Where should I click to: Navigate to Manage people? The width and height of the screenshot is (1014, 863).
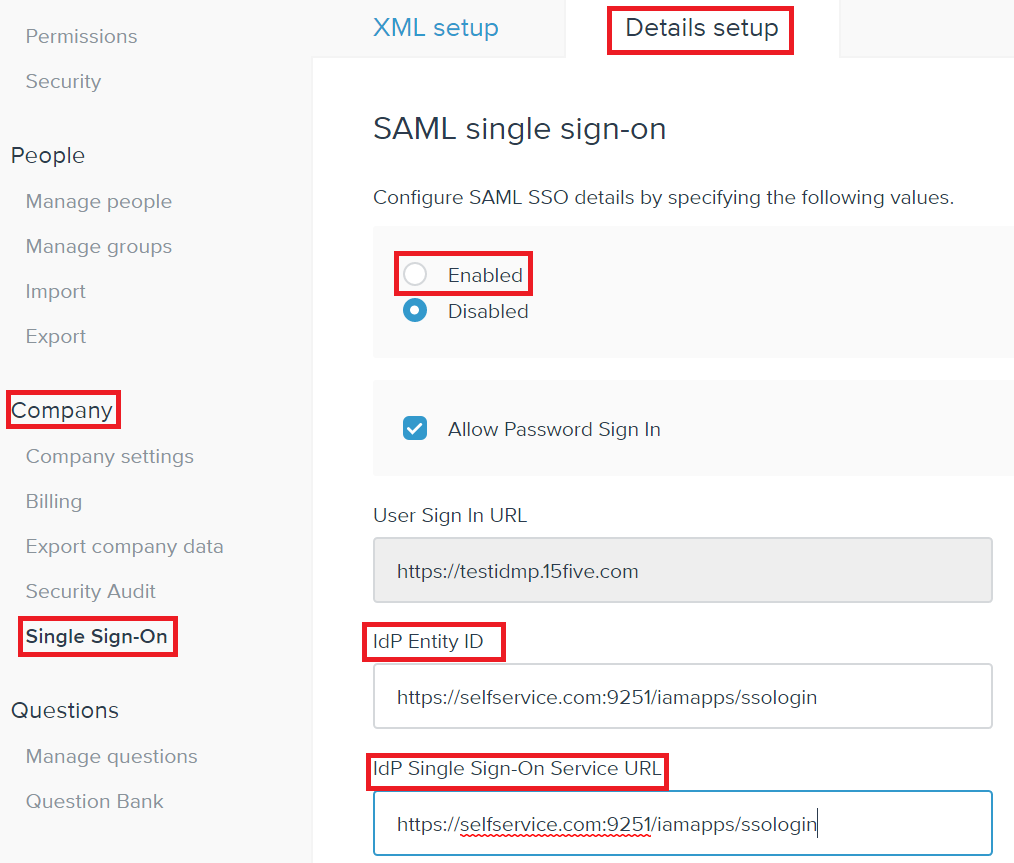tap(99, 201)
